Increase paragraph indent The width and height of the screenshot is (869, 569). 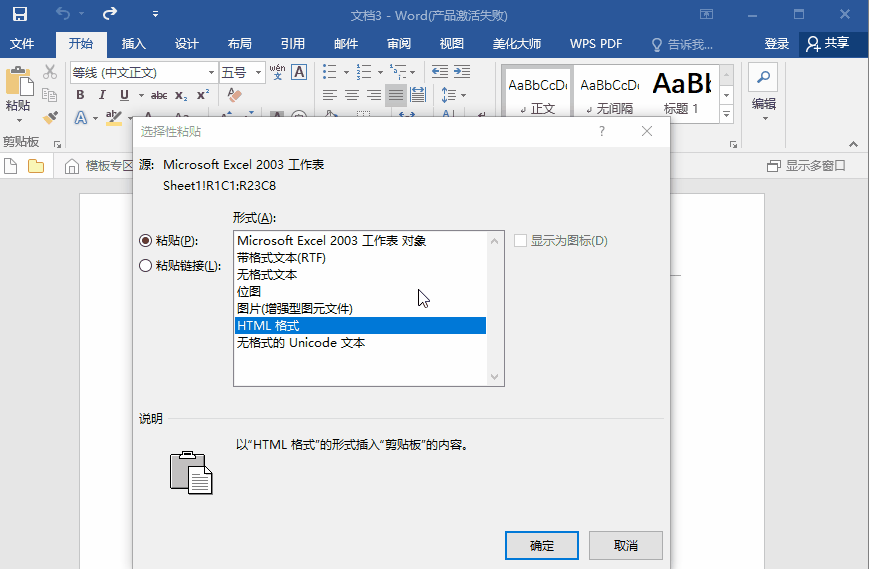click(x=462, y=72)
